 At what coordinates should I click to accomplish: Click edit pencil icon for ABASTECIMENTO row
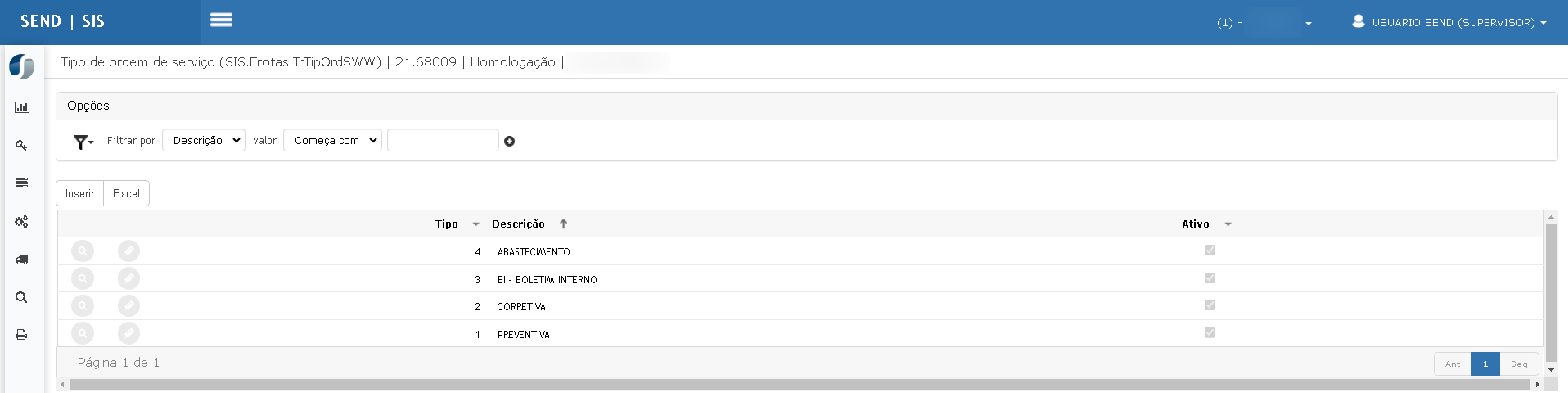coord(128,251)
